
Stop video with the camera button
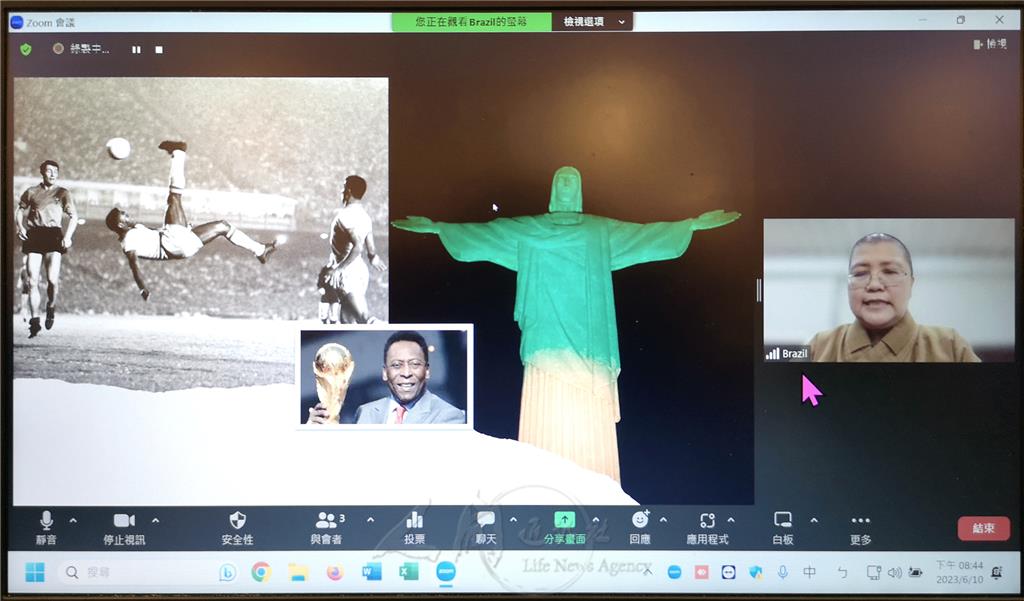pyautogui.click(x=124, y=528)
